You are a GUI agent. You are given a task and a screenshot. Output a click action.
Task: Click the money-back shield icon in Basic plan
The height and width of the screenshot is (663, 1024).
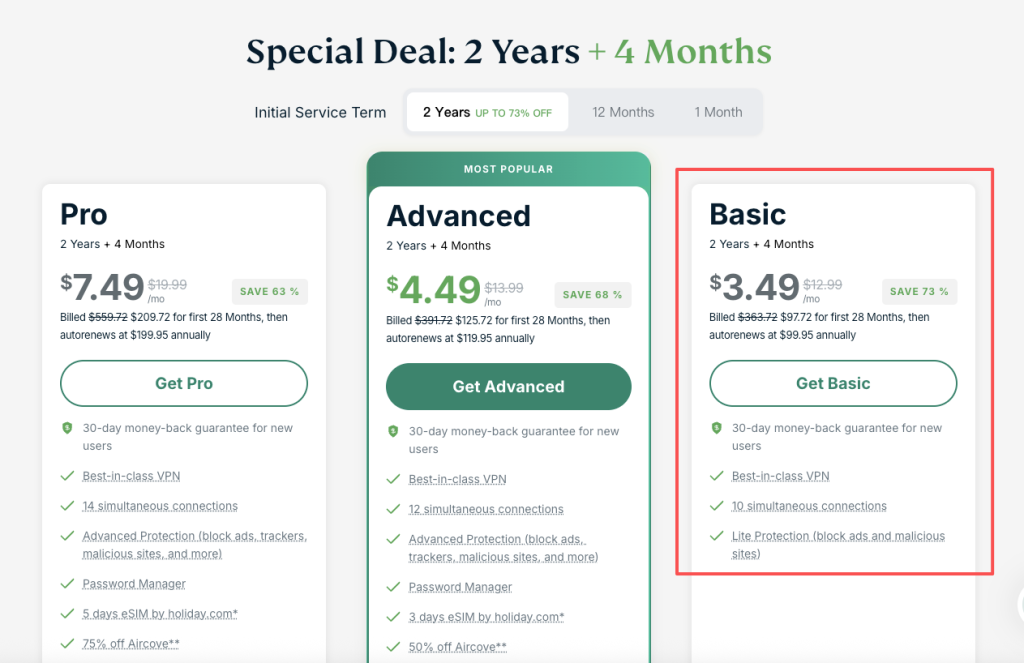coord(717,428)
